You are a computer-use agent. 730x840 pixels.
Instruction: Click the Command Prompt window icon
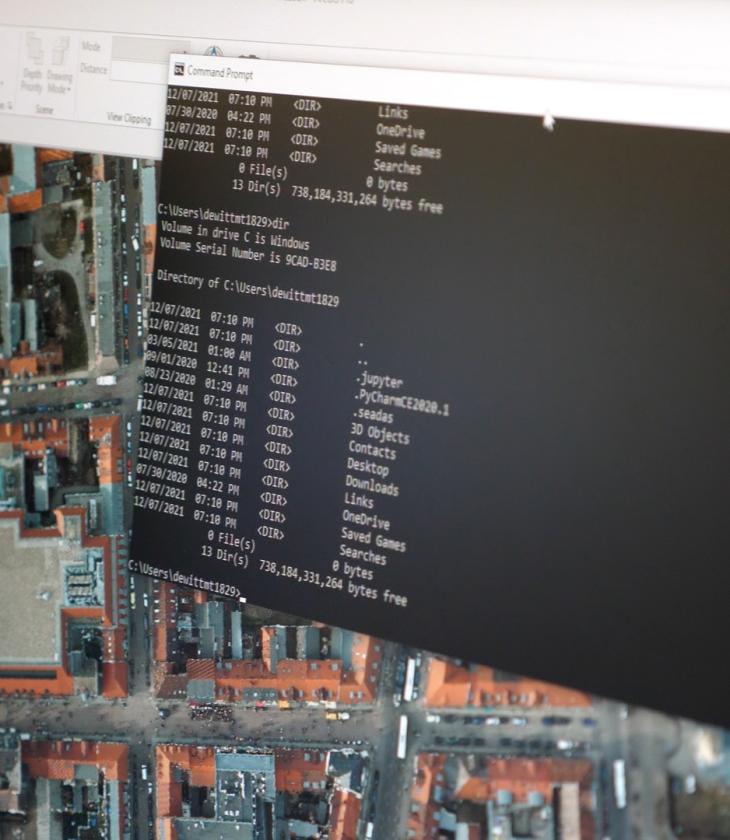coord(179,69)
